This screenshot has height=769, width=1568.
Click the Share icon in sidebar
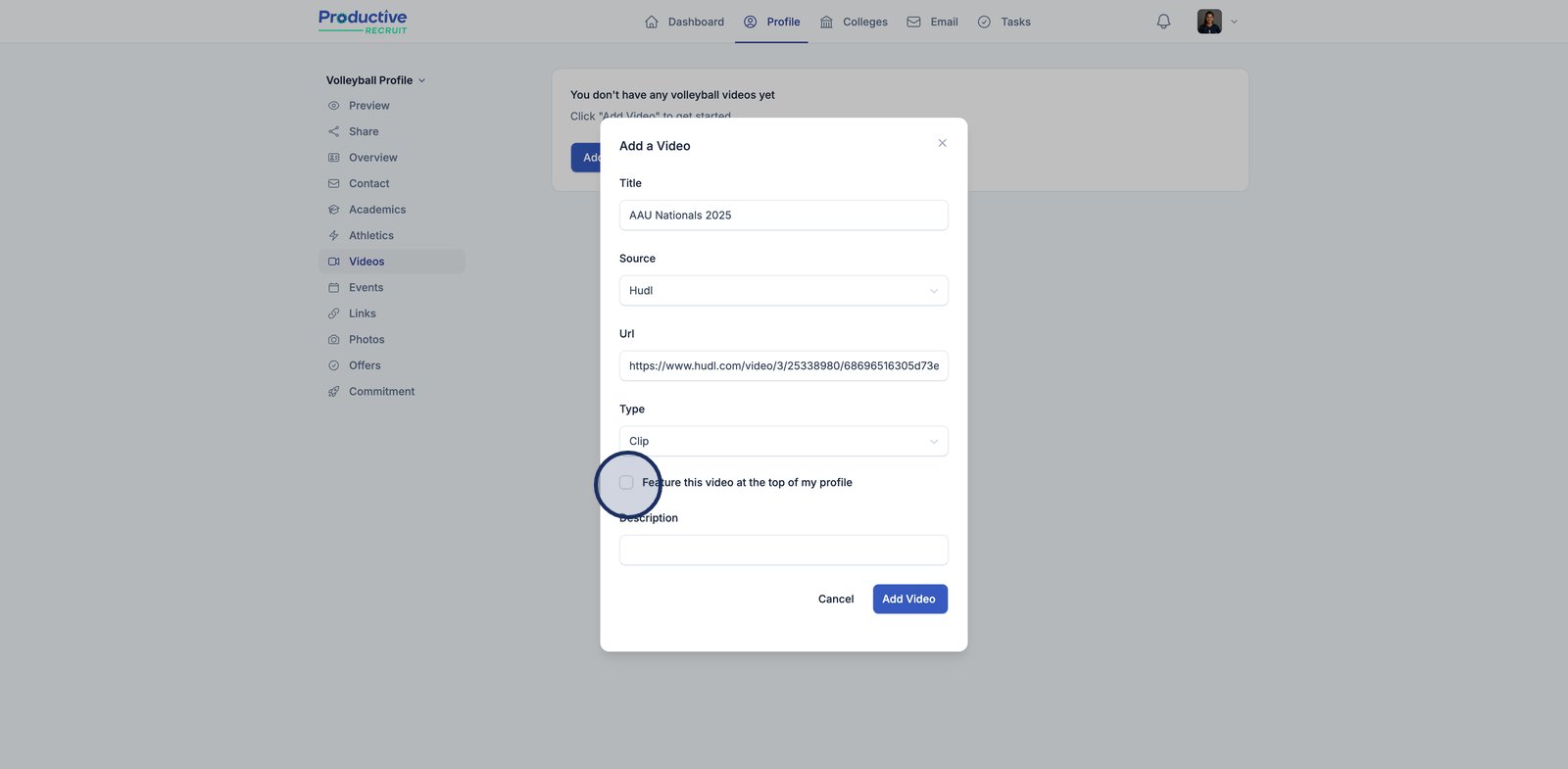333,131
